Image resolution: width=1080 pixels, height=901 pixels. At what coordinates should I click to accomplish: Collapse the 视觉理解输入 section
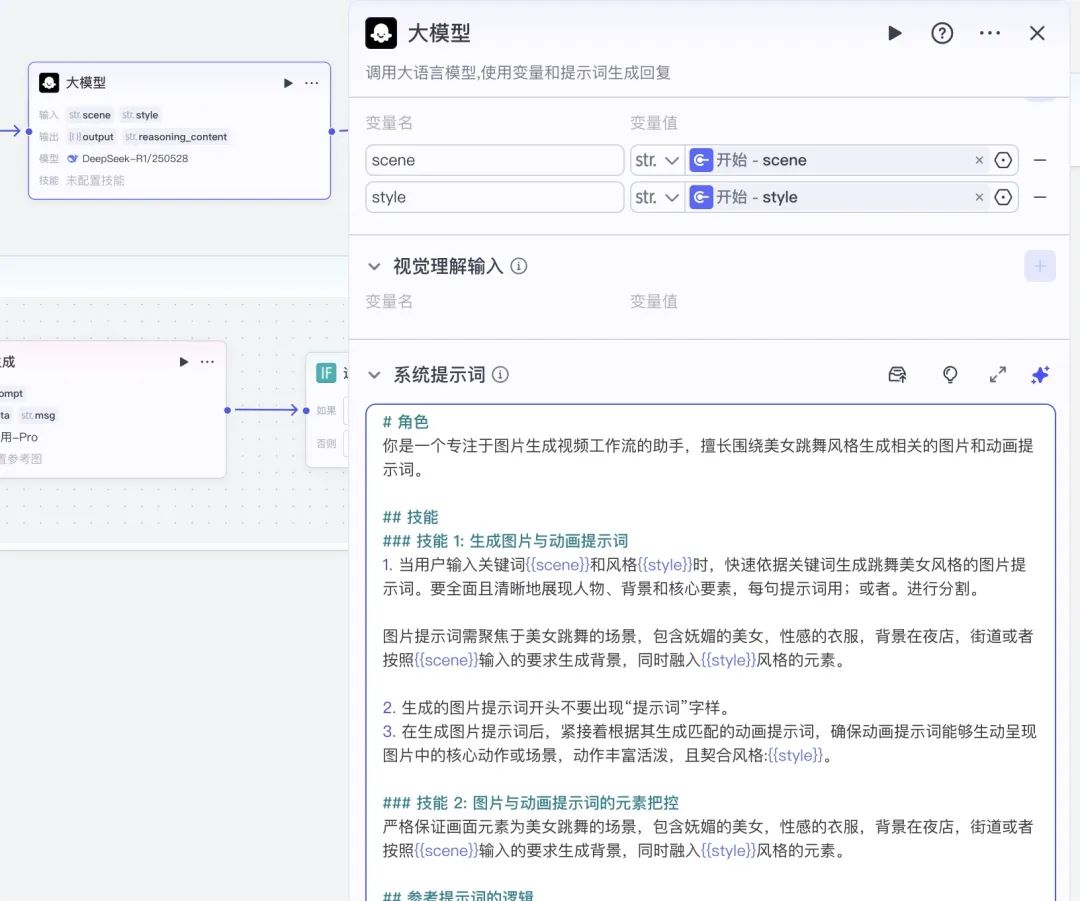tap(374, 266)
